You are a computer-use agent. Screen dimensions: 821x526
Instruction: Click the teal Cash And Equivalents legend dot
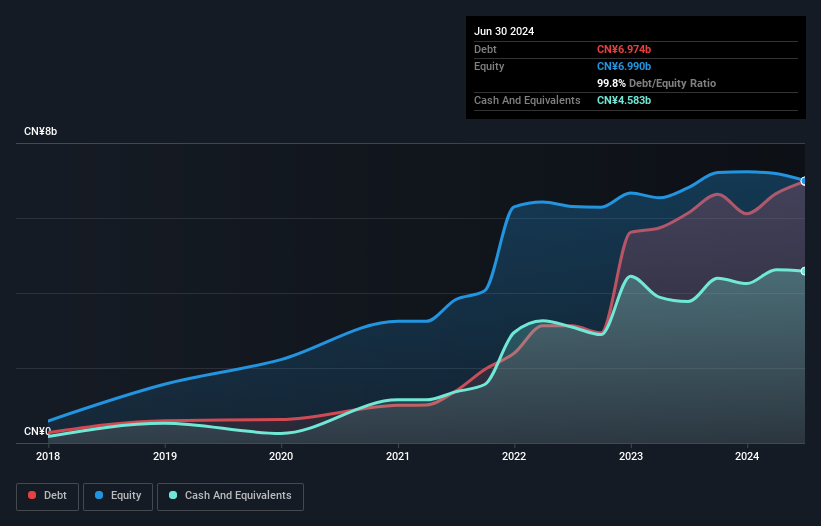pos(173,495)
